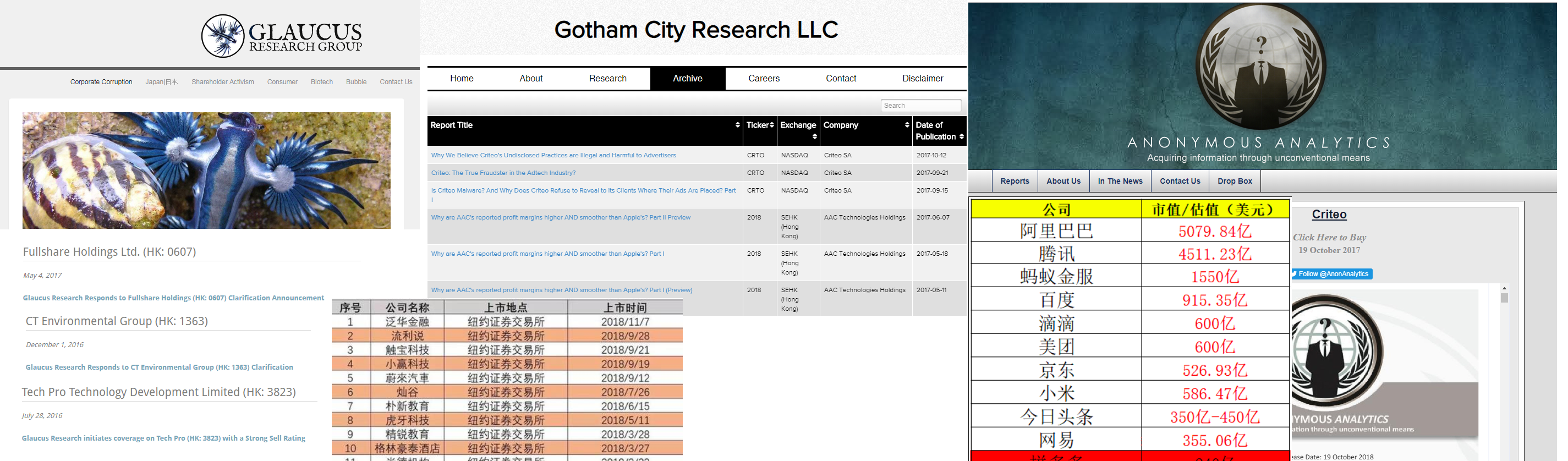Click the Ticker column sort arrow
This screenshot has width=1568, height=461.
tap(772, 125)
